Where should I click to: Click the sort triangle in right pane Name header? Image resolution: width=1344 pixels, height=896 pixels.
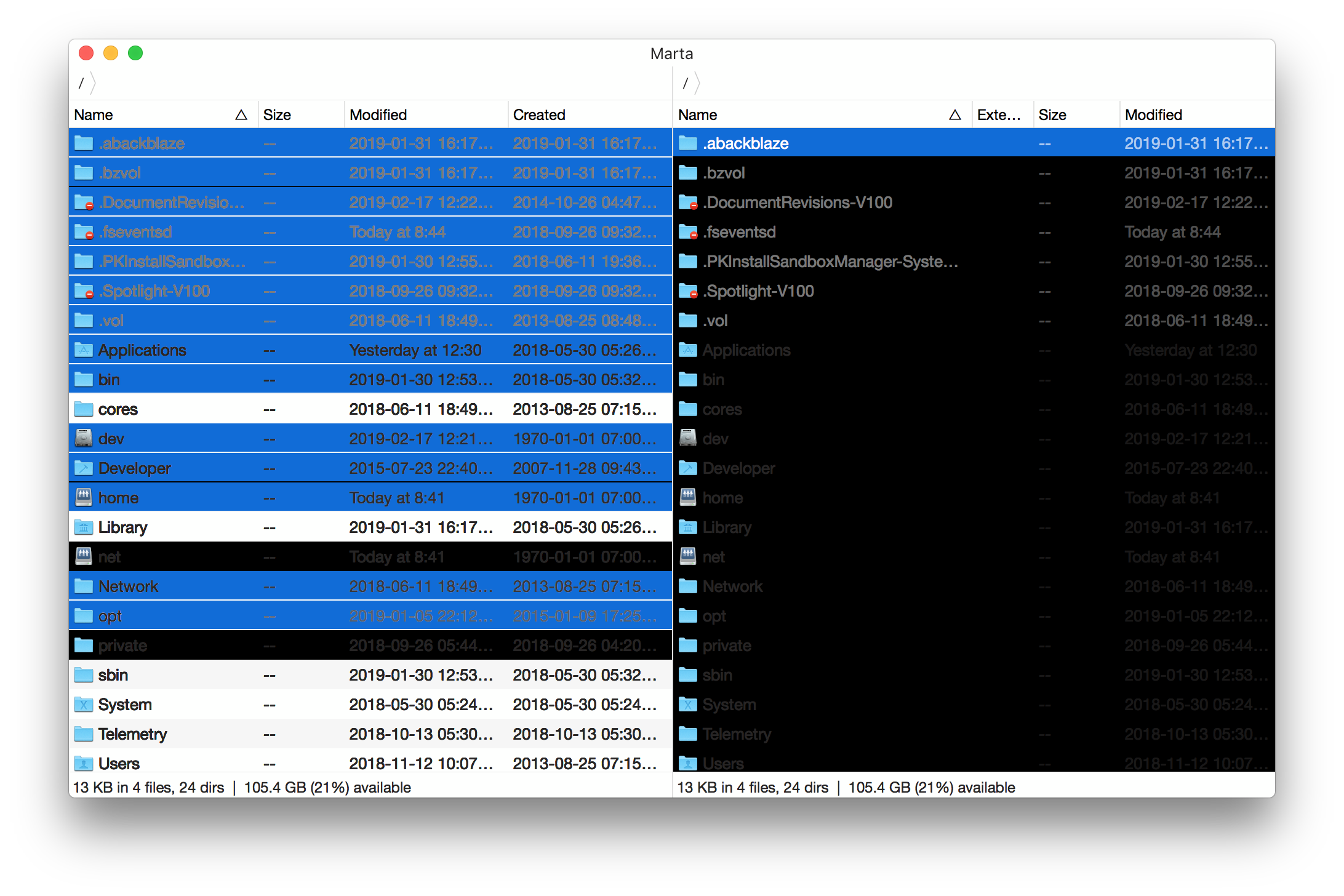coord(955,114)
